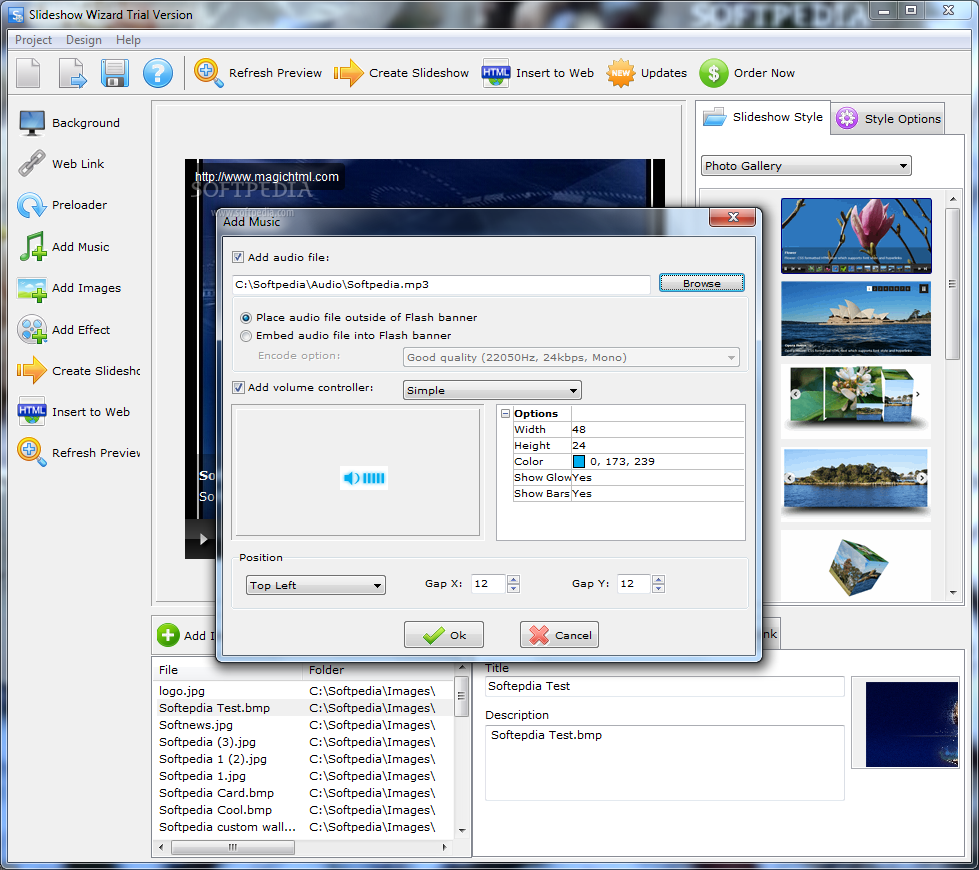979x870 pixels.
Task: Open the Encode option quality dropdown
Action: (x=571, y=357)
